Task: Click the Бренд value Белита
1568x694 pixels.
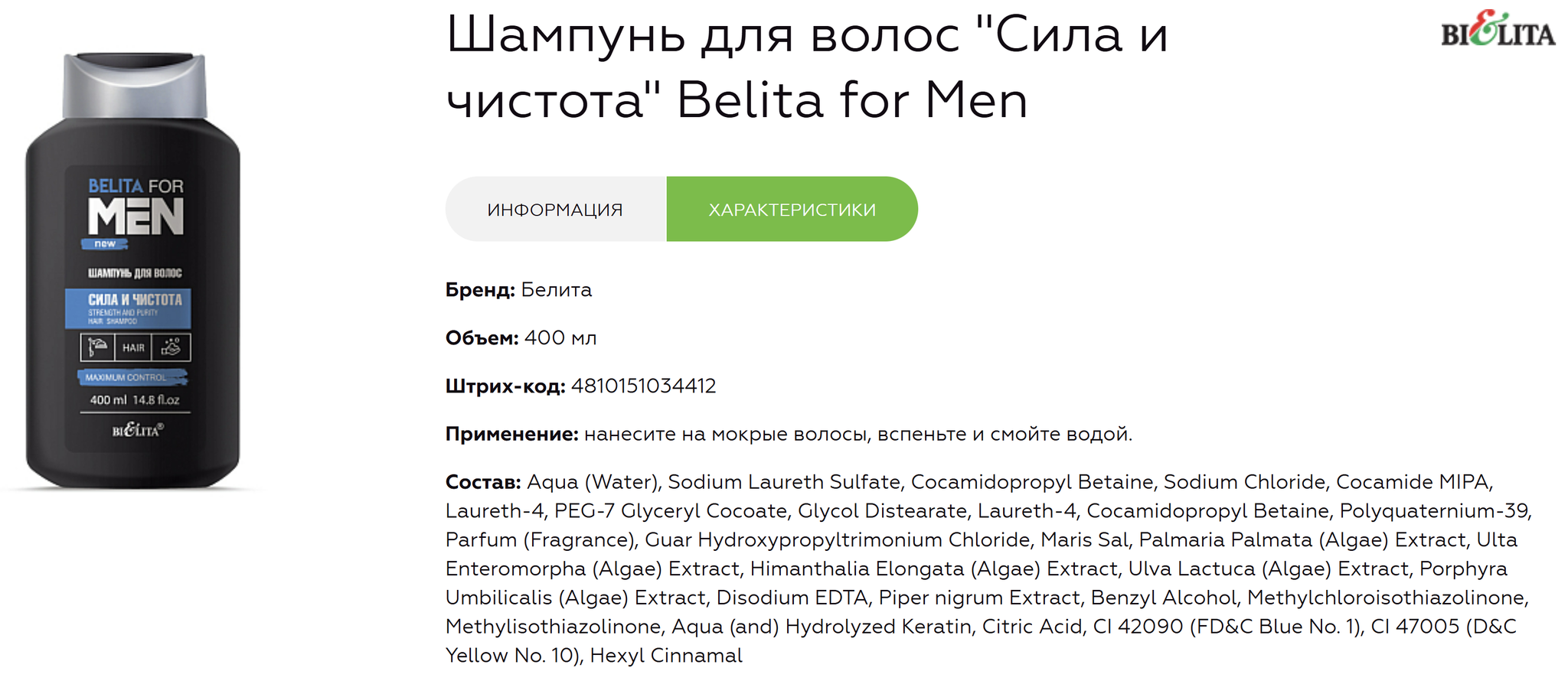Action: point(557,290)
